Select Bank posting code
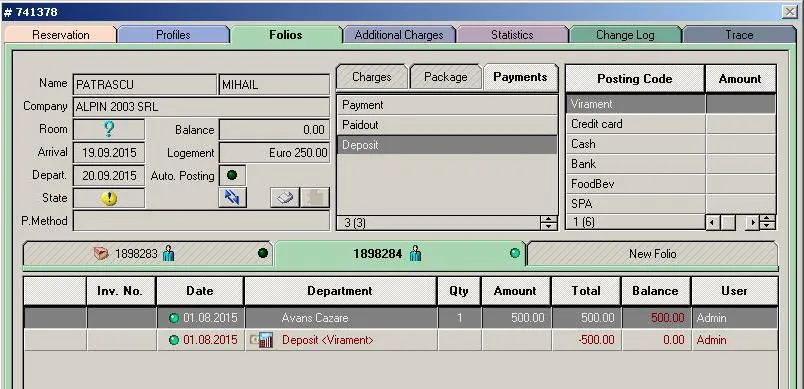 tap(636, 164)
